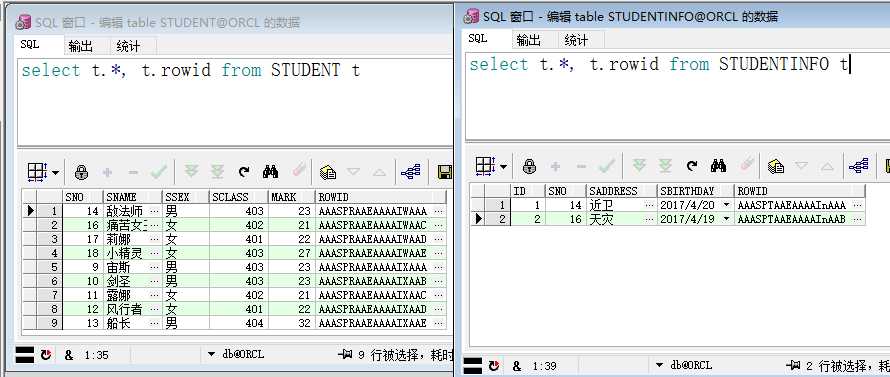Switch to SQL tab in STUDENTINFO window
The width and height of the screenshot is (890, 377).
pyautogui.click(x=478, y=39)
